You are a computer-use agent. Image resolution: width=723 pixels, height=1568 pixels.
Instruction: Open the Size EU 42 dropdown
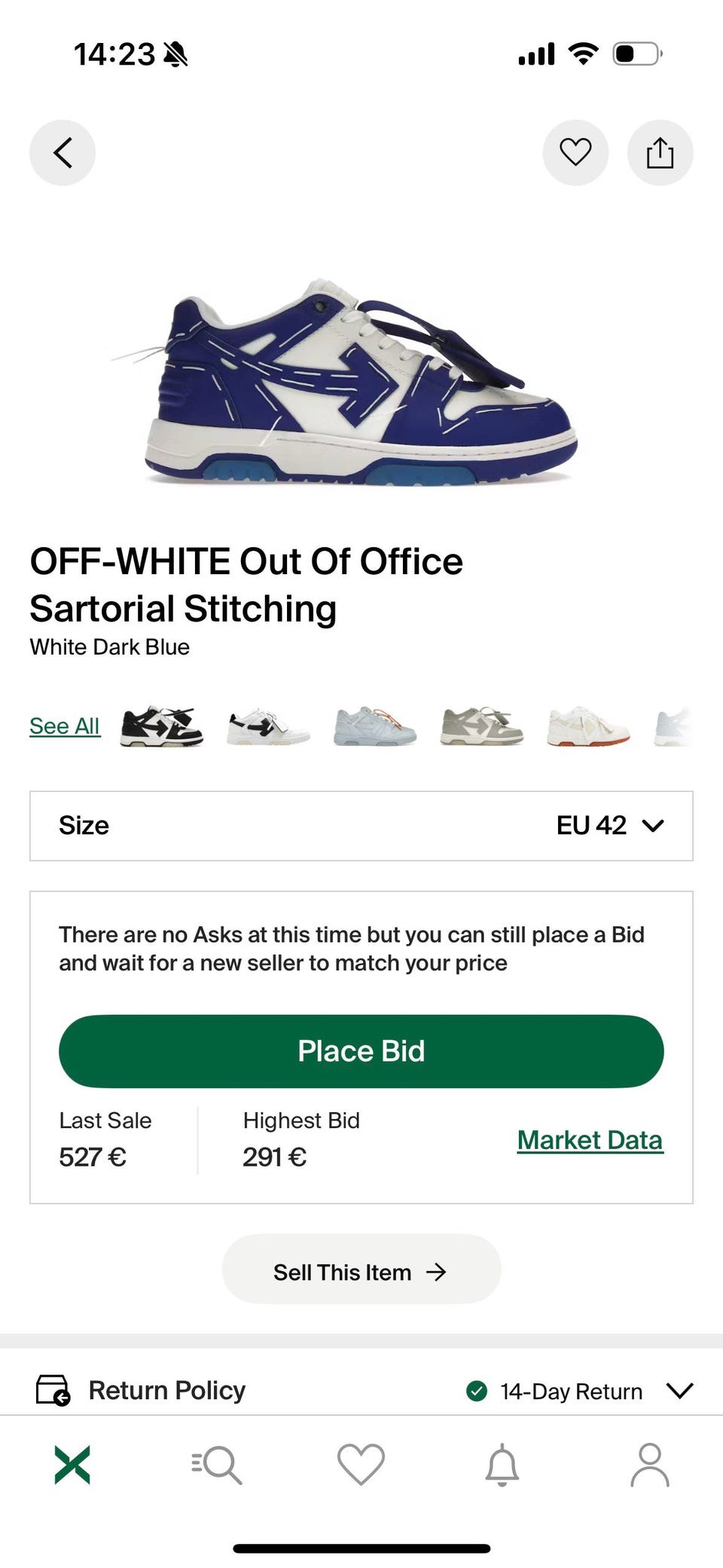click(x=361, y=826)
